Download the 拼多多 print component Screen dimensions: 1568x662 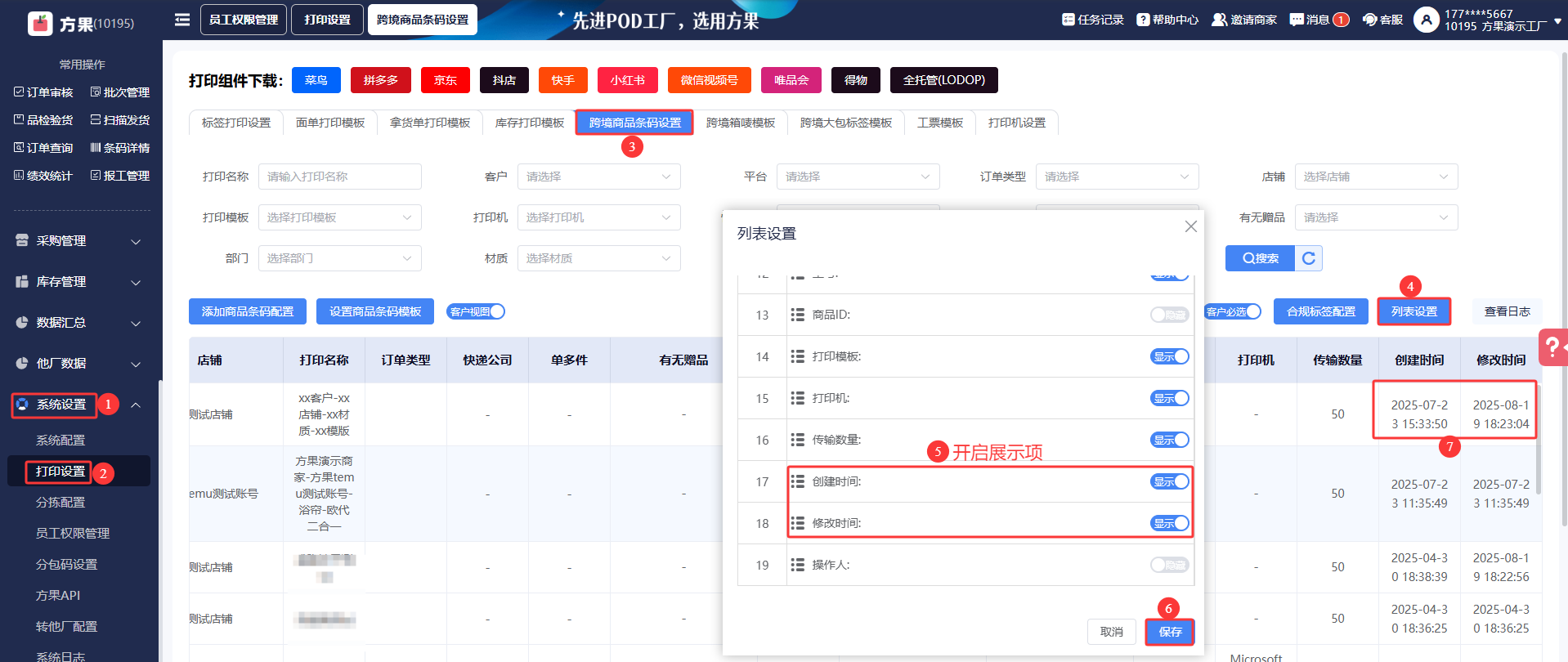coord(381,80)
